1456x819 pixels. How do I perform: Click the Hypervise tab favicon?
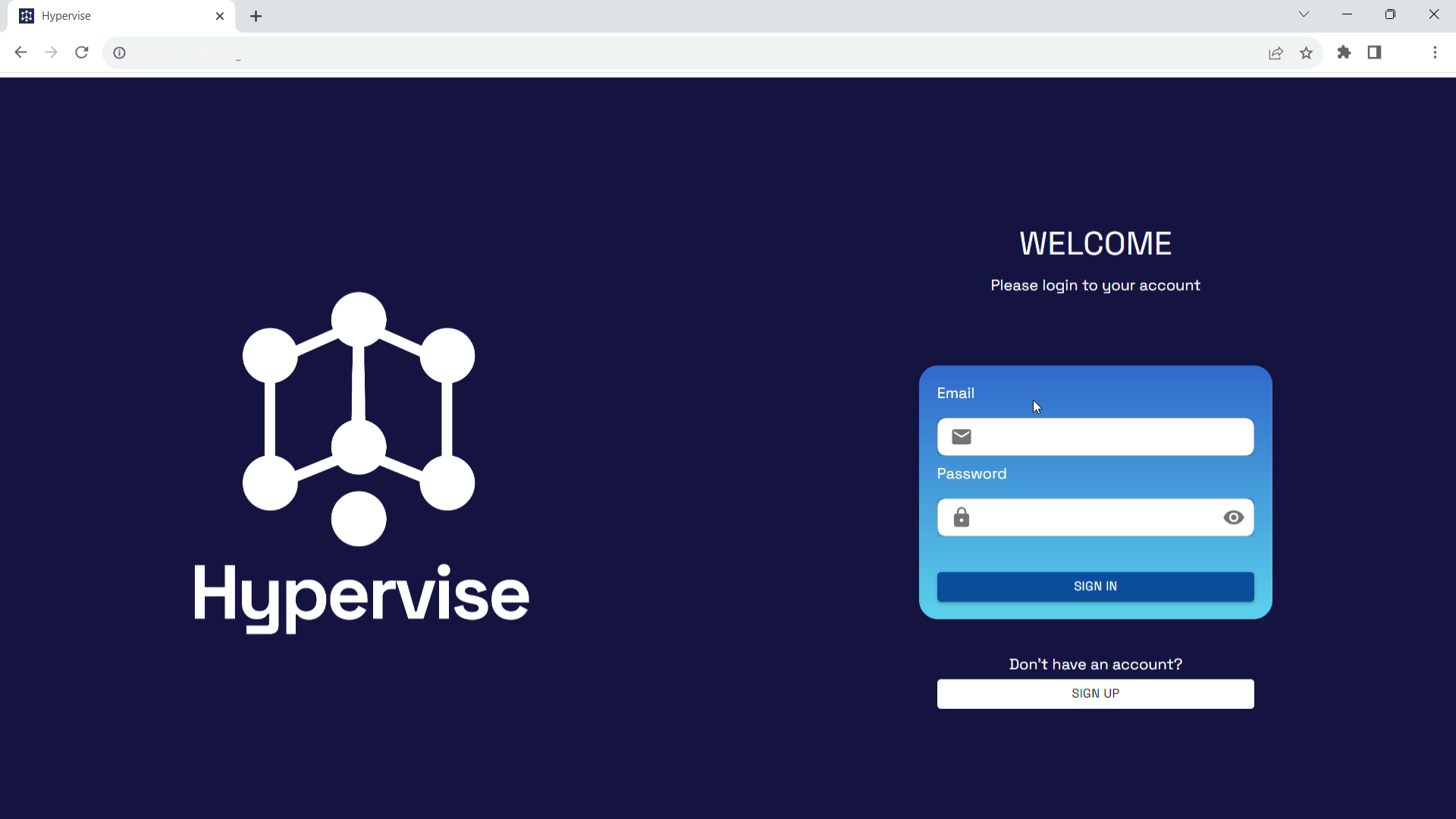[27, 16]
